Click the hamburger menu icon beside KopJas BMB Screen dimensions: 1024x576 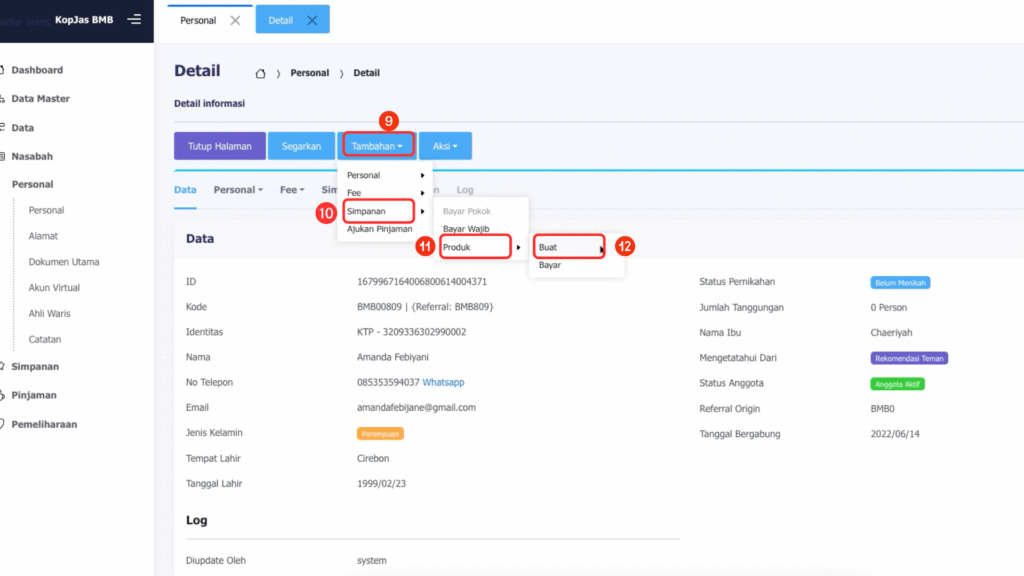coord(134,20)
